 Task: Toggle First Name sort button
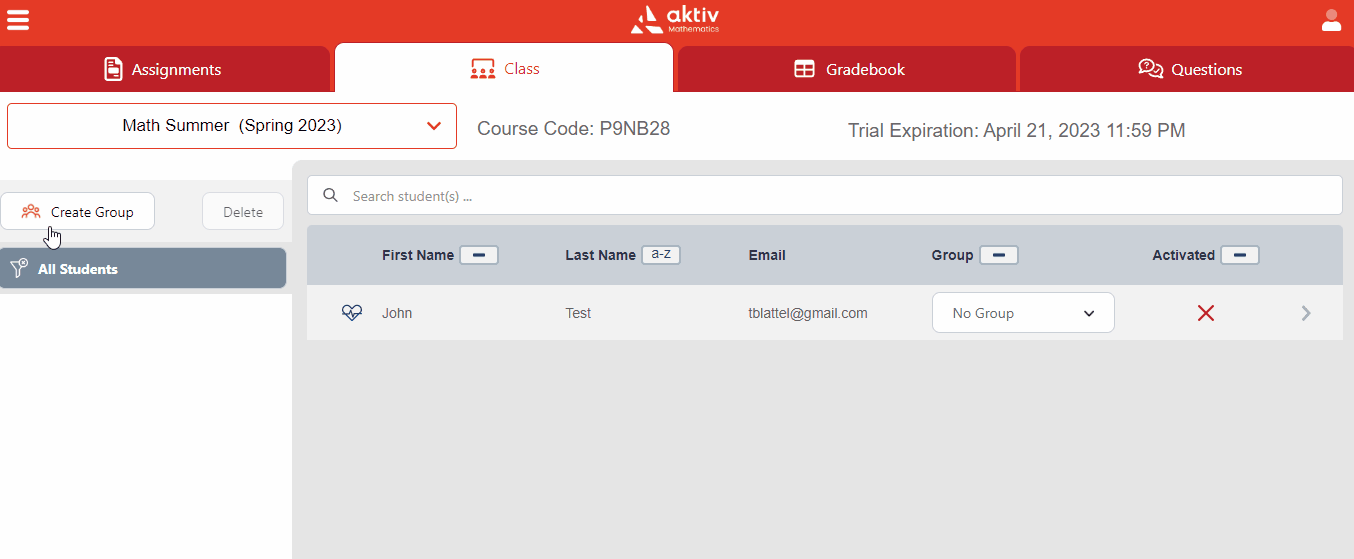(479, 255)
